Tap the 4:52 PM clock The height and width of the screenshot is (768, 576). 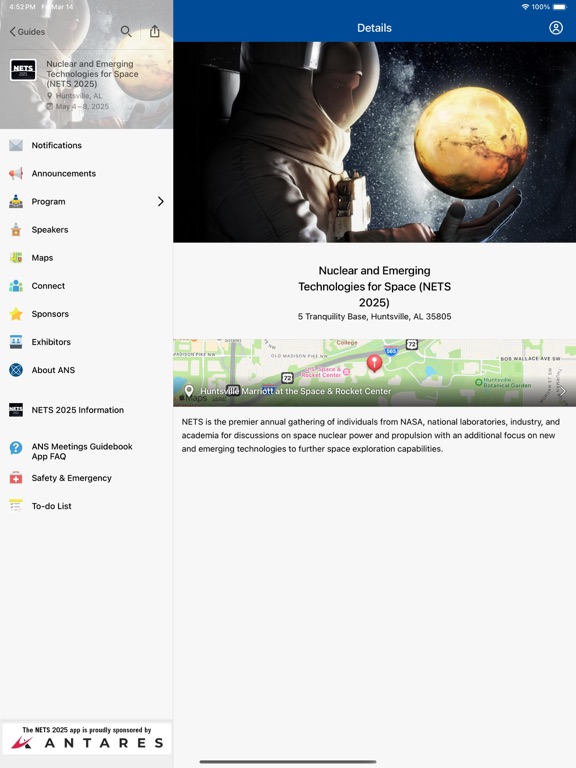click(x=22, y=7)
